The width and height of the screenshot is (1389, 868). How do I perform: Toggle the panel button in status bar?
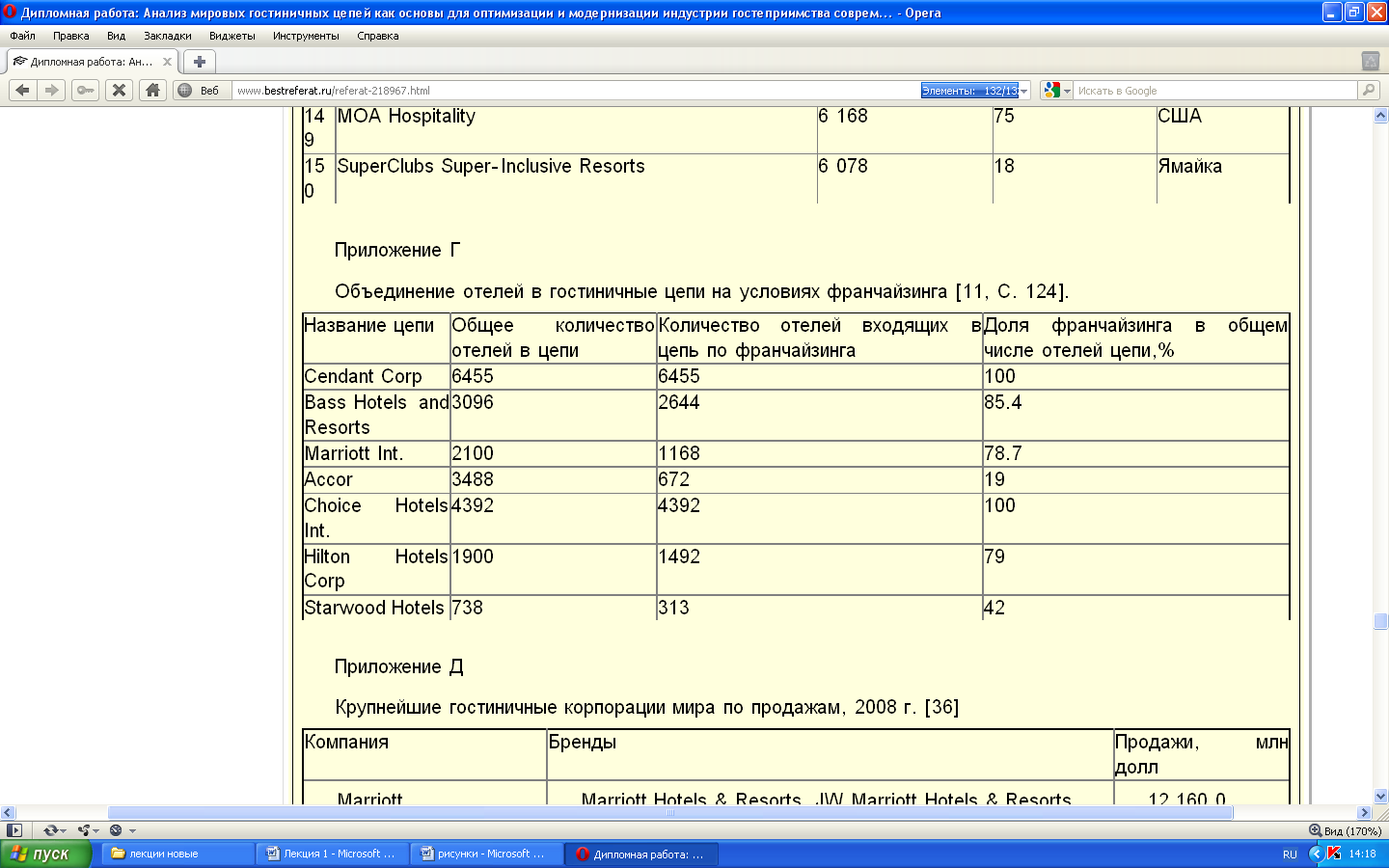pos(14,830)
